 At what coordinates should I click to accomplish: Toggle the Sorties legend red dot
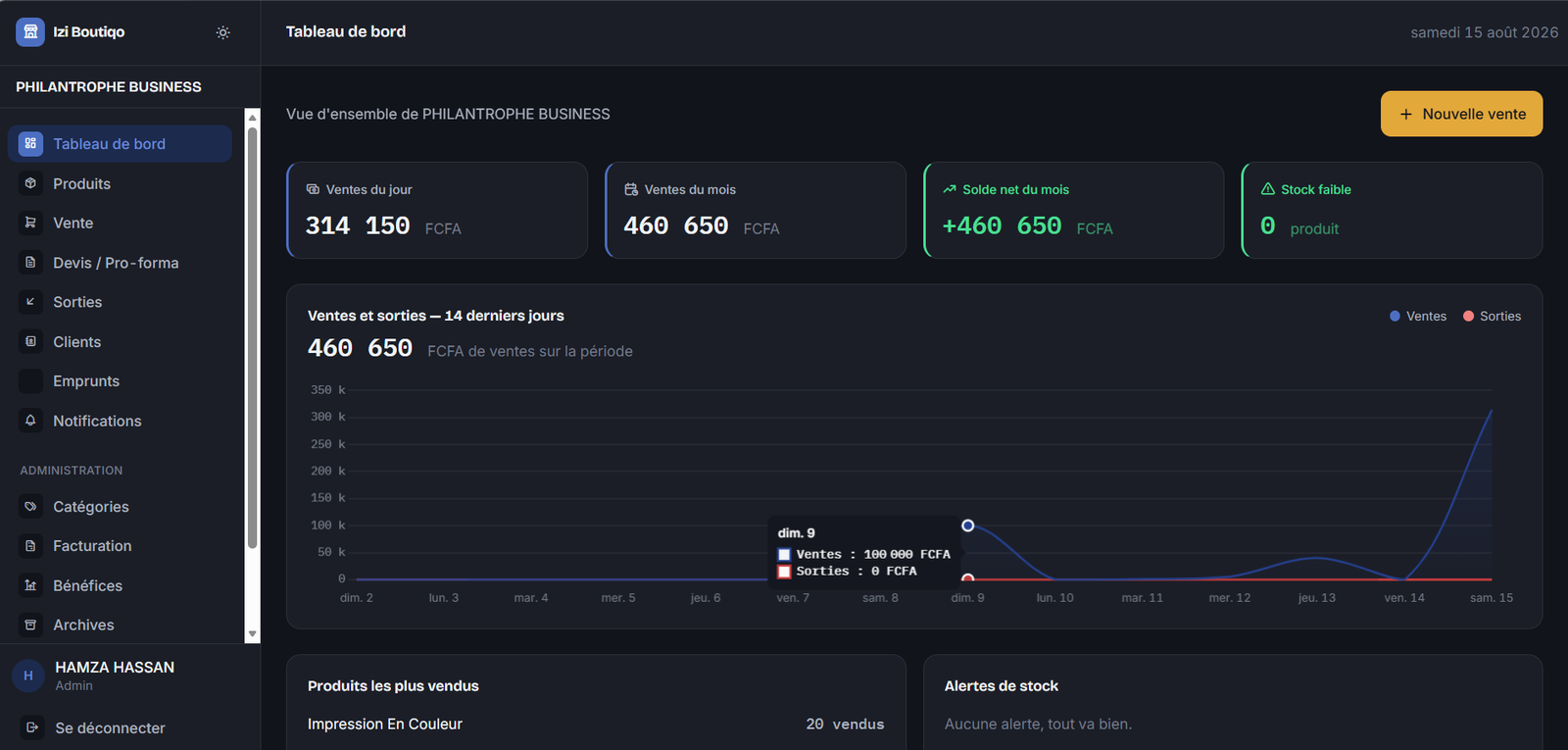click(1468, 316)
